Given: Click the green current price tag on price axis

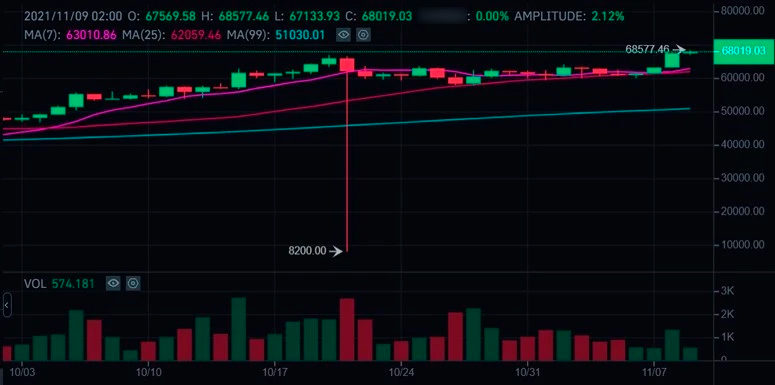Looking at the screenshot, I should point(744,50).
